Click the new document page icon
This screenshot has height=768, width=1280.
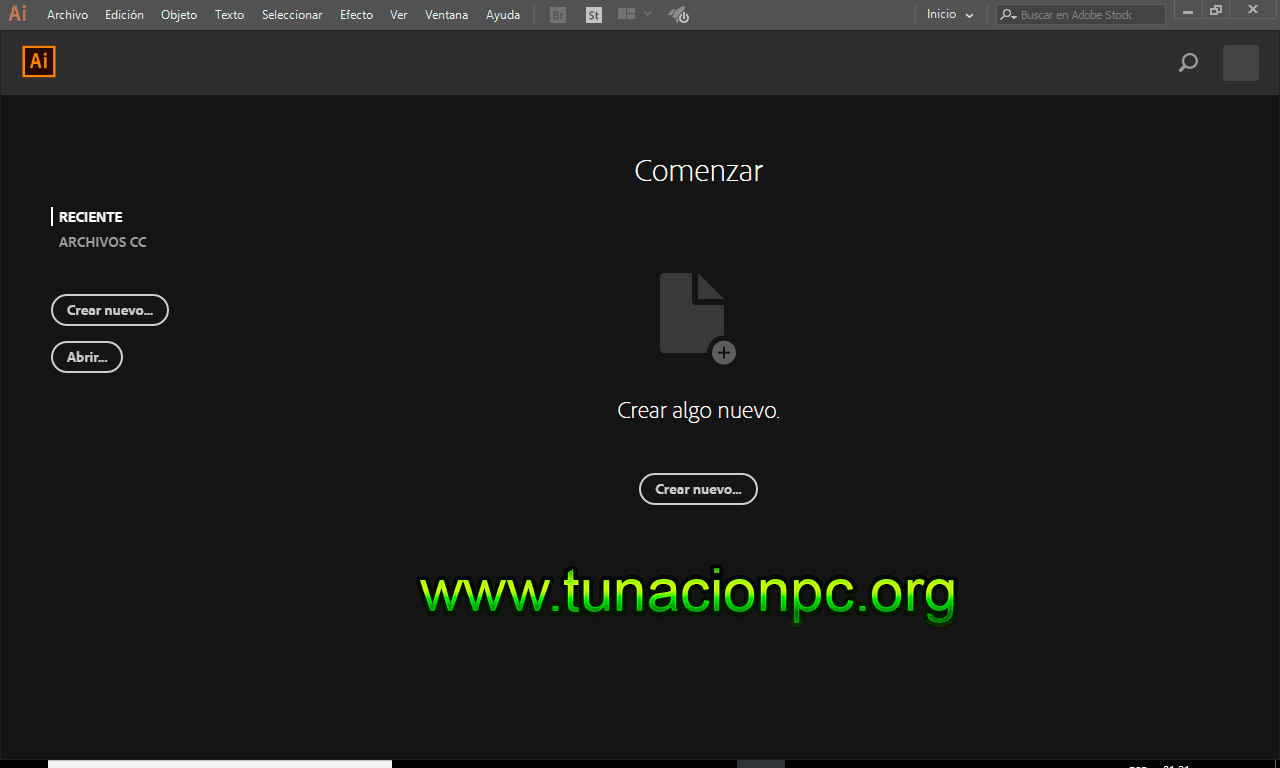pyautogui.click(x=697, y=318)
